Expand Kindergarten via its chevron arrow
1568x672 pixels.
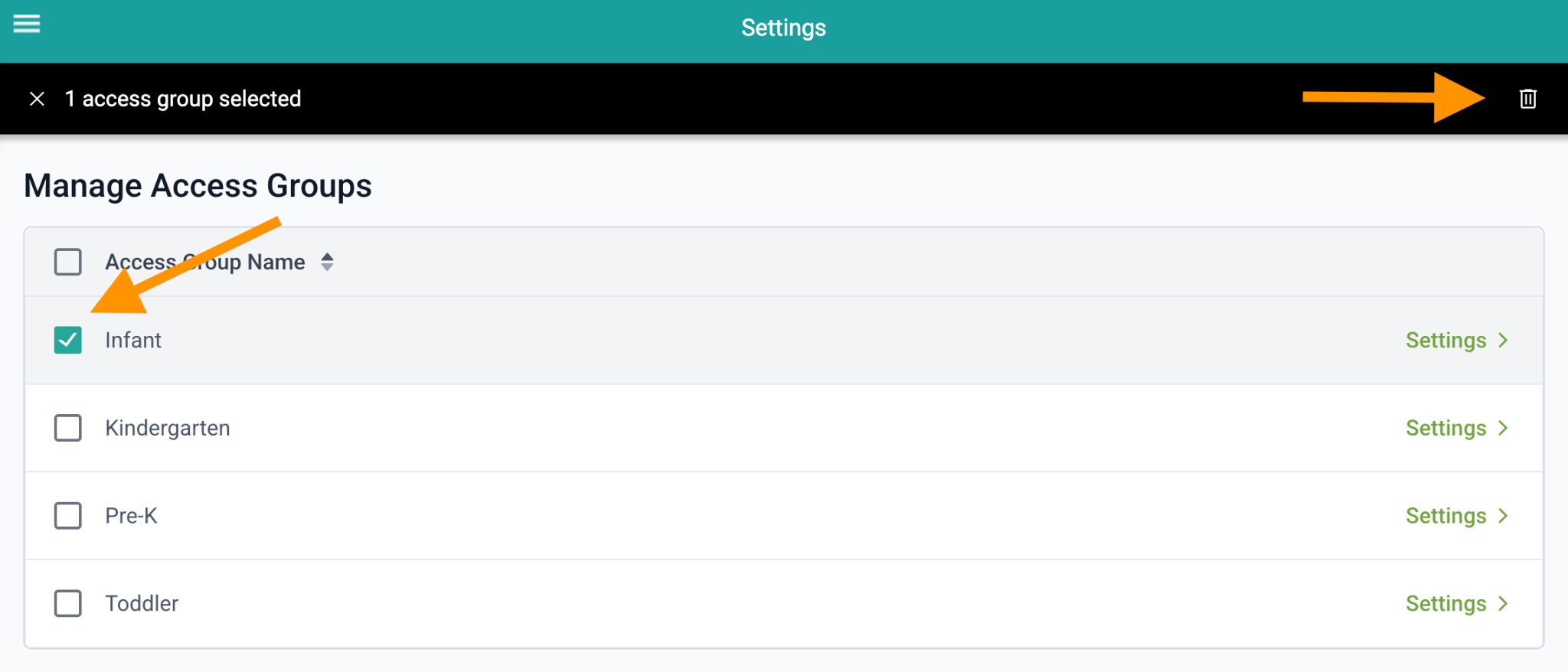click(1503, 428)
